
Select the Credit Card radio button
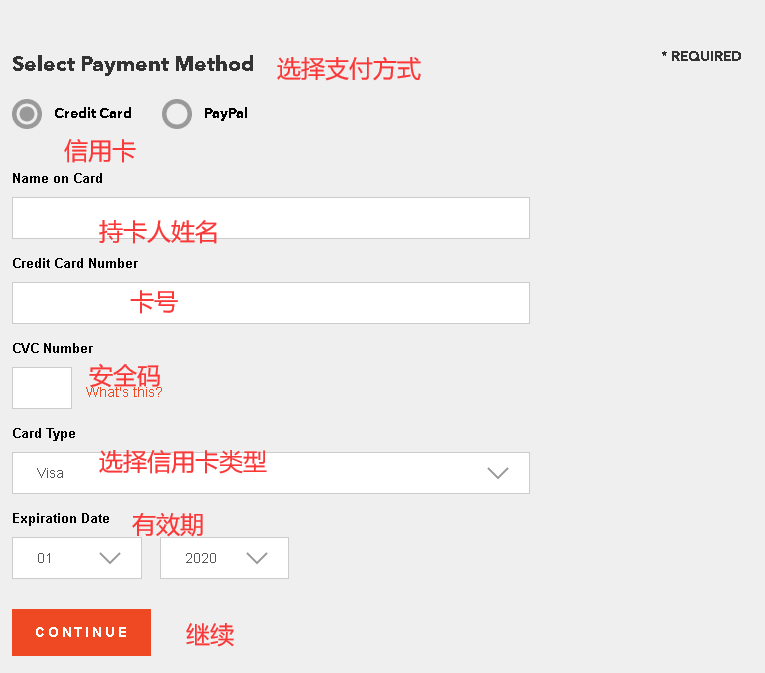[27, 114]
